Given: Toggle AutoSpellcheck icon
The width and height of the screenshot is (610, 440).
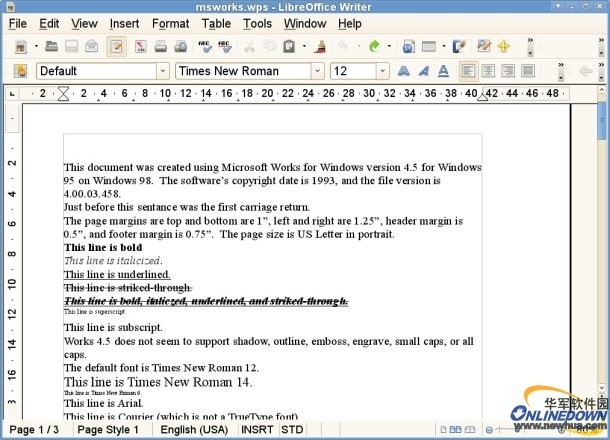Looking at the screenshot, I should (x=225, y=46).
